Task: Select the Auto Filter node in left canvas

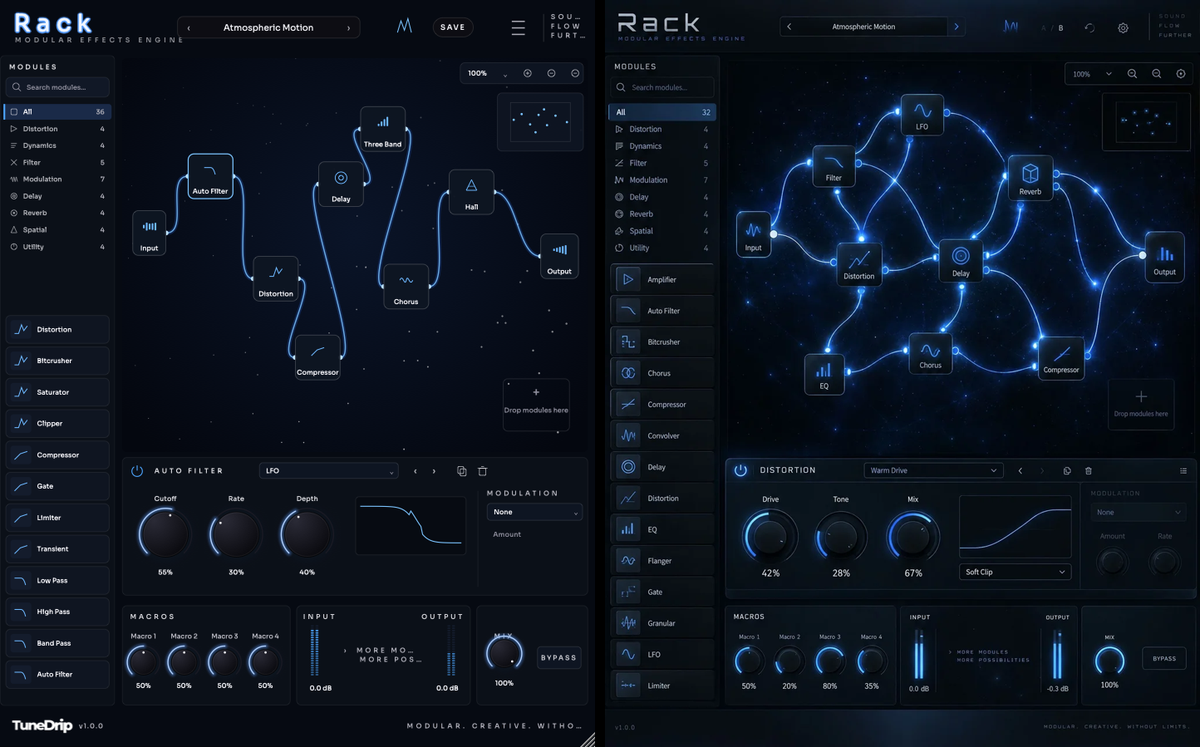Action: click(x=210, y=176)
